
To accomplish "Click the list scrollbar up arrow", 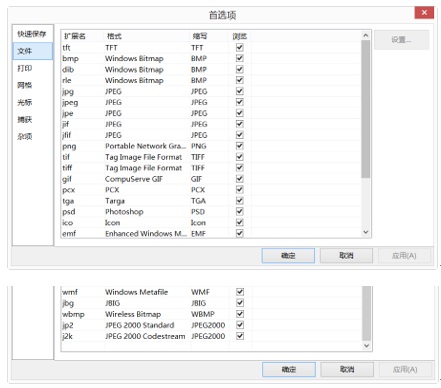I will point(366,35).
